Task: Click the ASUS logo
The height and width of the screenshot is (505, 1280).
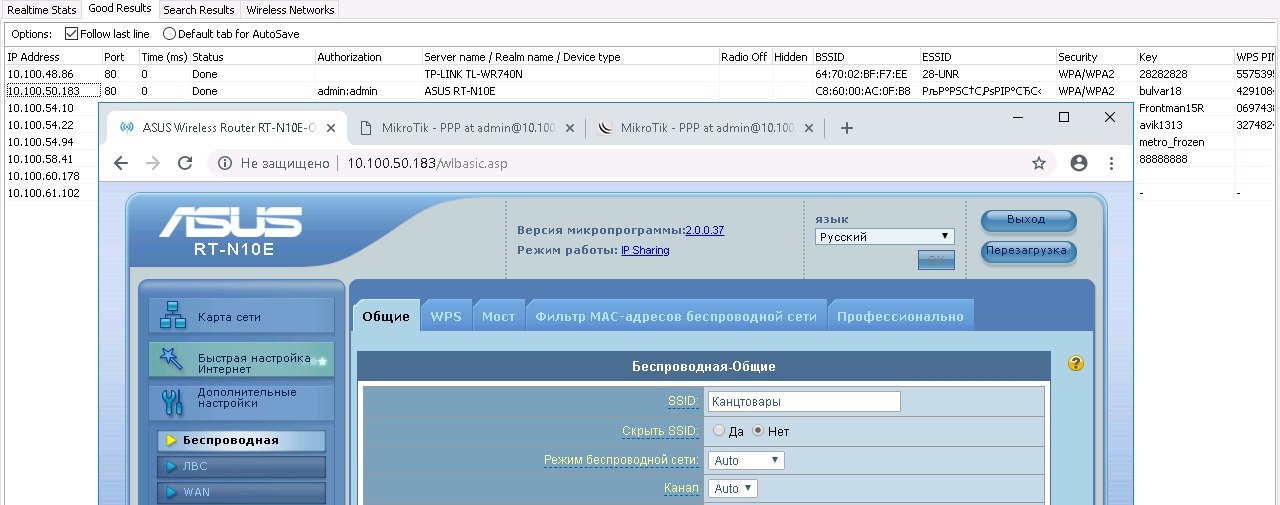Action: [x=231, y=221]
